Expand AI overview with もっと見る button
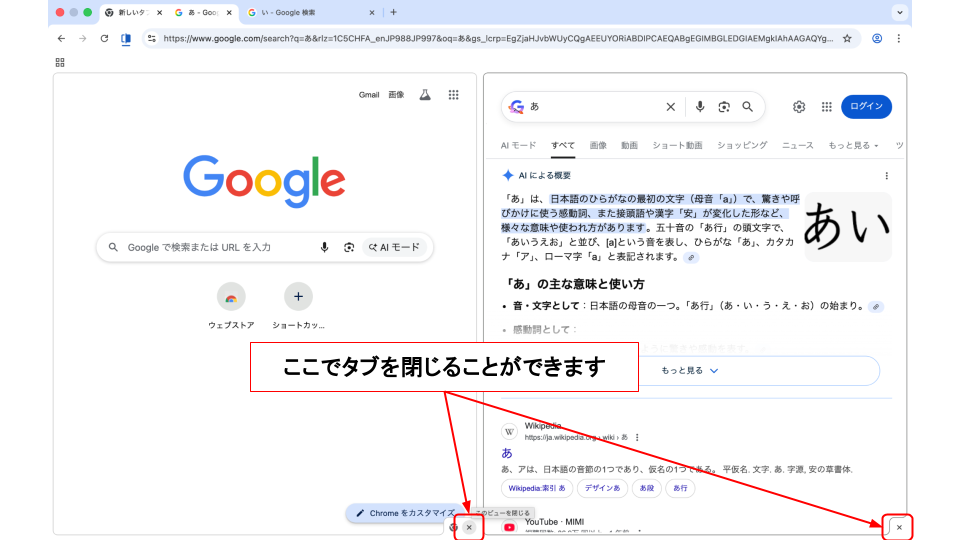 (x=690, y=371)
